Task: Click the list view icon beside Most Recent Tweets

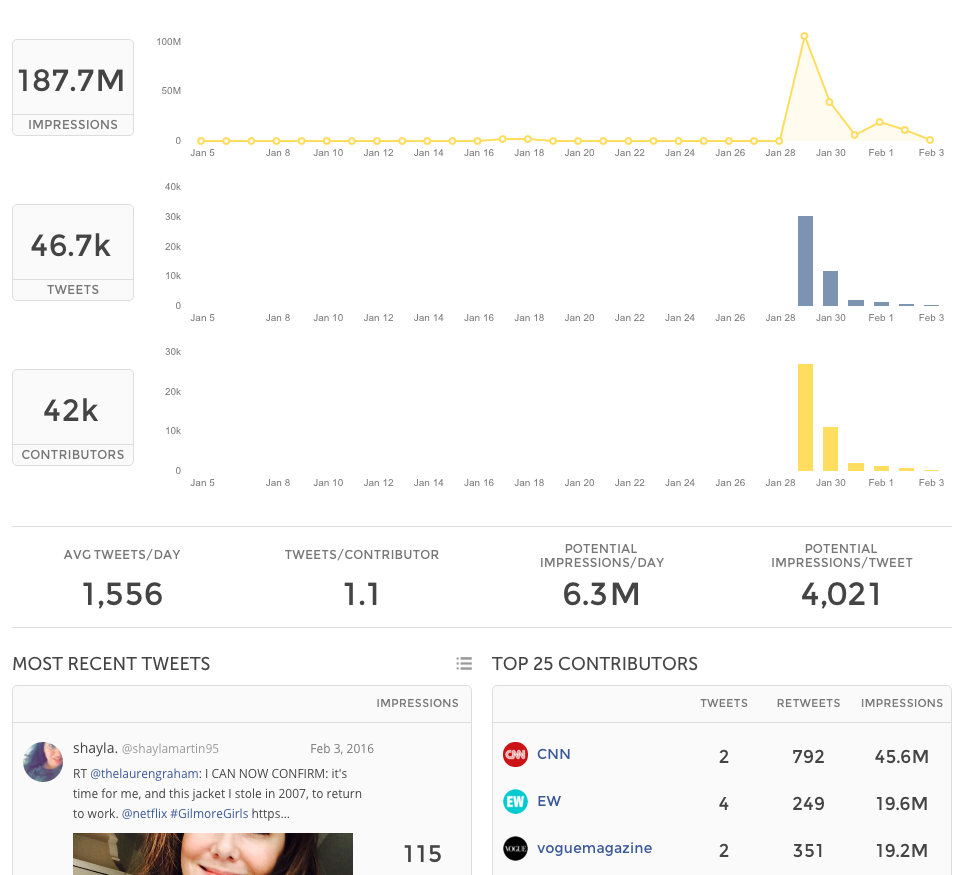Action: pyautogui.click(x=464, y=663)
